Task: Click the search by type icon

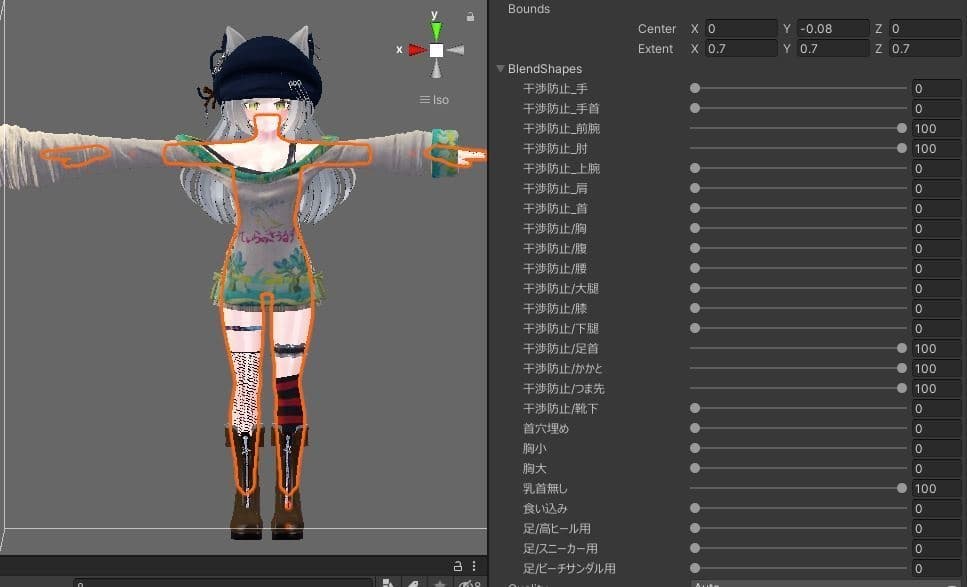Action: tap(389, 582)
